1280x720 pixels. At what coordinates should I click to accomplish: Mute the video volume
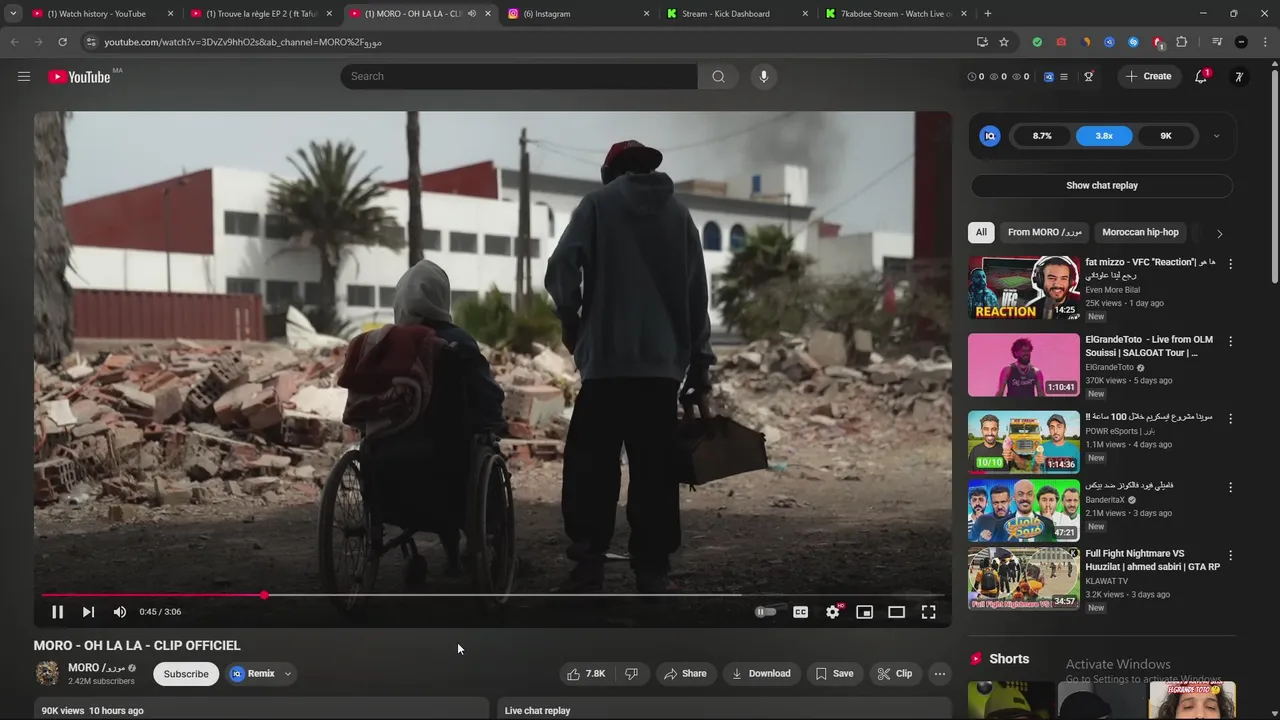pyautogui.click(x=119, y=612)
